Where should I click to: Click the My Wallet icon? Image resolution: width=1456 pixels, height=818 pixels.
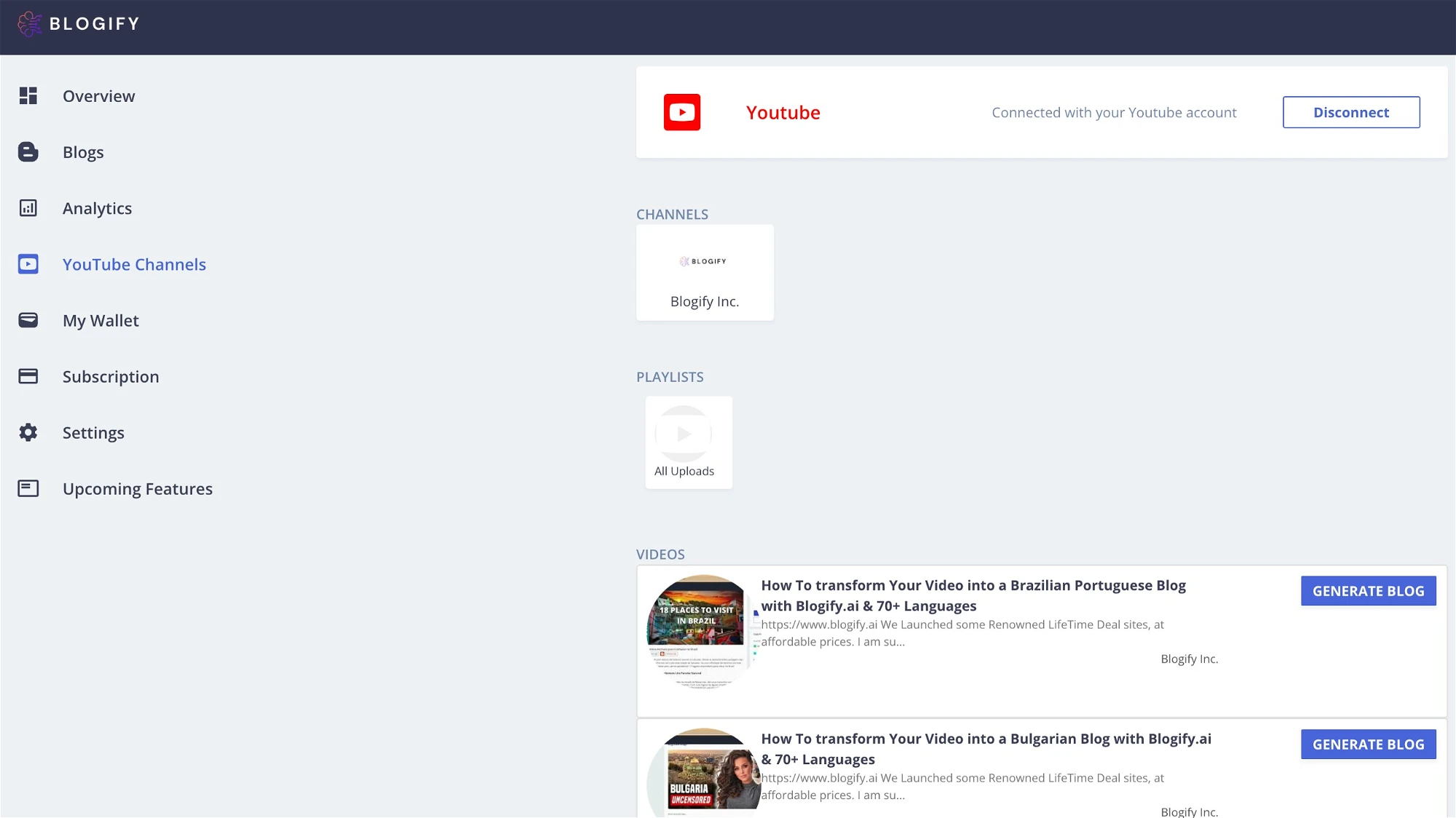[x=28, y=320]
